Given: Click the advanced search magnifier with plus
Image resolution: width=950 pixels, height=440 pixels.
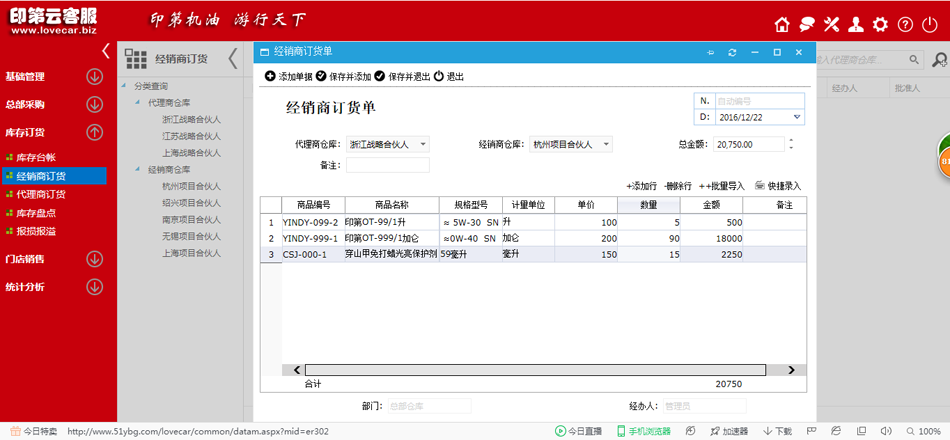Looking at the screenshot, I should coord(940,59).
